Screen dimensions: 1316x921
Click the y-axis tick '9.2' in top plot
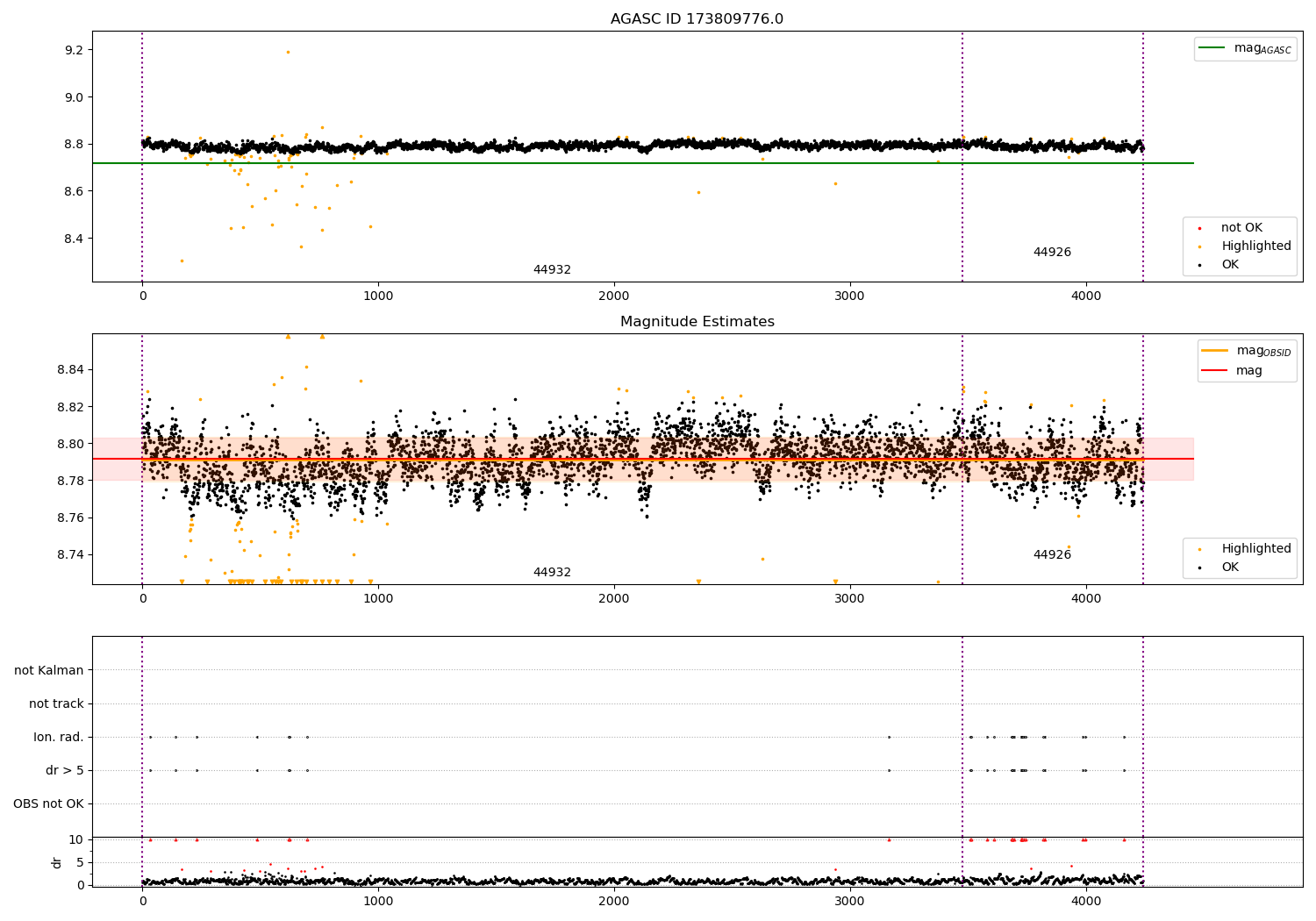[74, 50]
